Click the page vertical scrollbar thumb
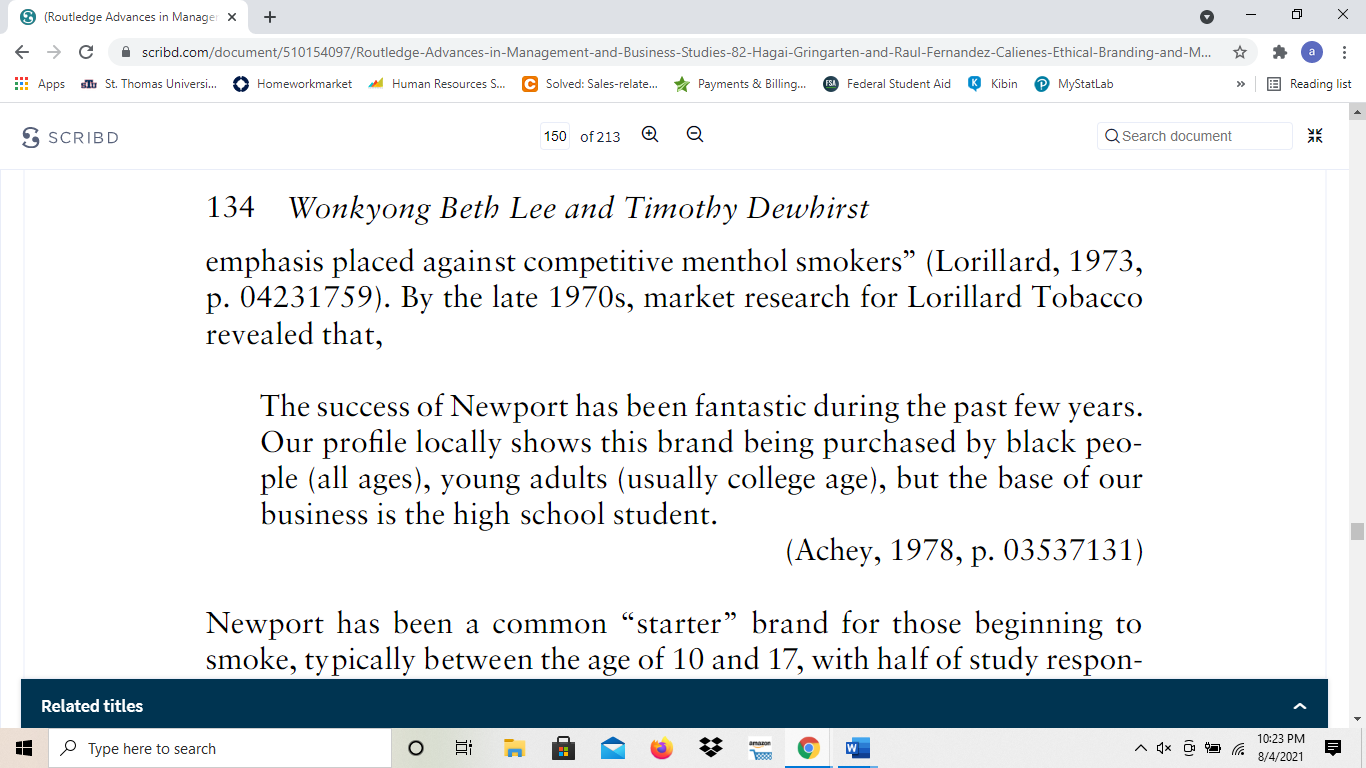 click(1357, 531)
